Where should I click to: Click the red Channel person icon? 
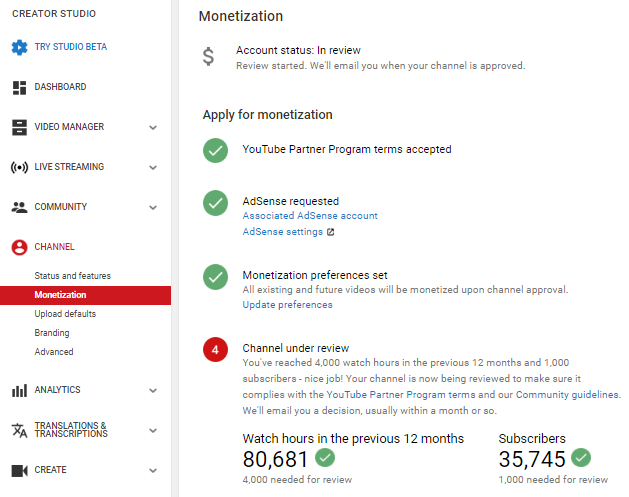(19, 247)
